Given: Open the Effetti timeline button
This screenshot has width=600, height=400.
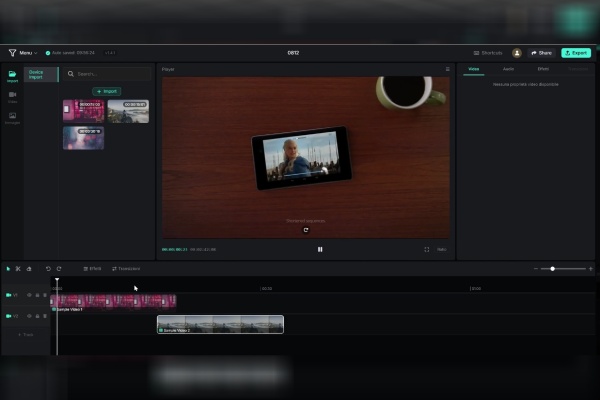Looking at the screenshot, I should (92, 269).
